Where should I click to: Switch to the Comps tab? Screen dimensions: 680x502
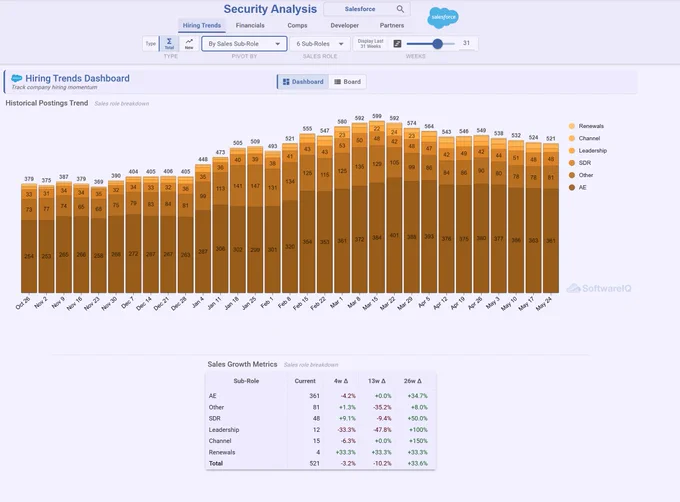(x=297, y=25)
